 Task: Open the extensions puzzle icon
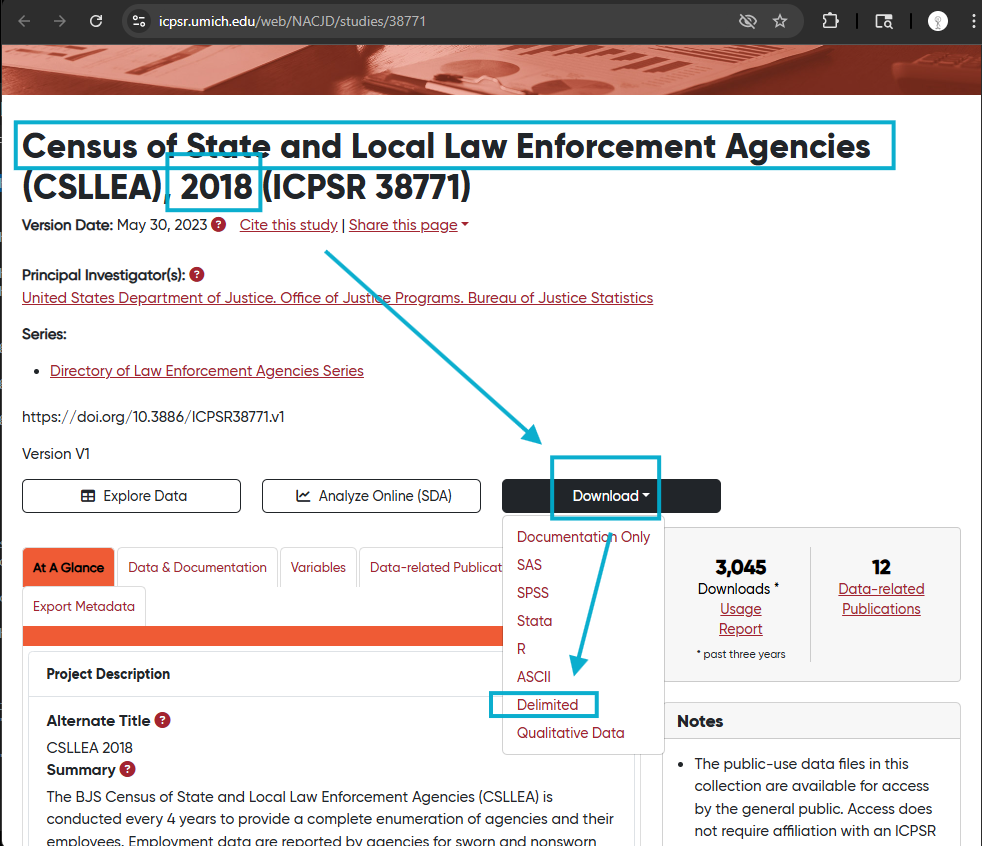pos(830,21)
